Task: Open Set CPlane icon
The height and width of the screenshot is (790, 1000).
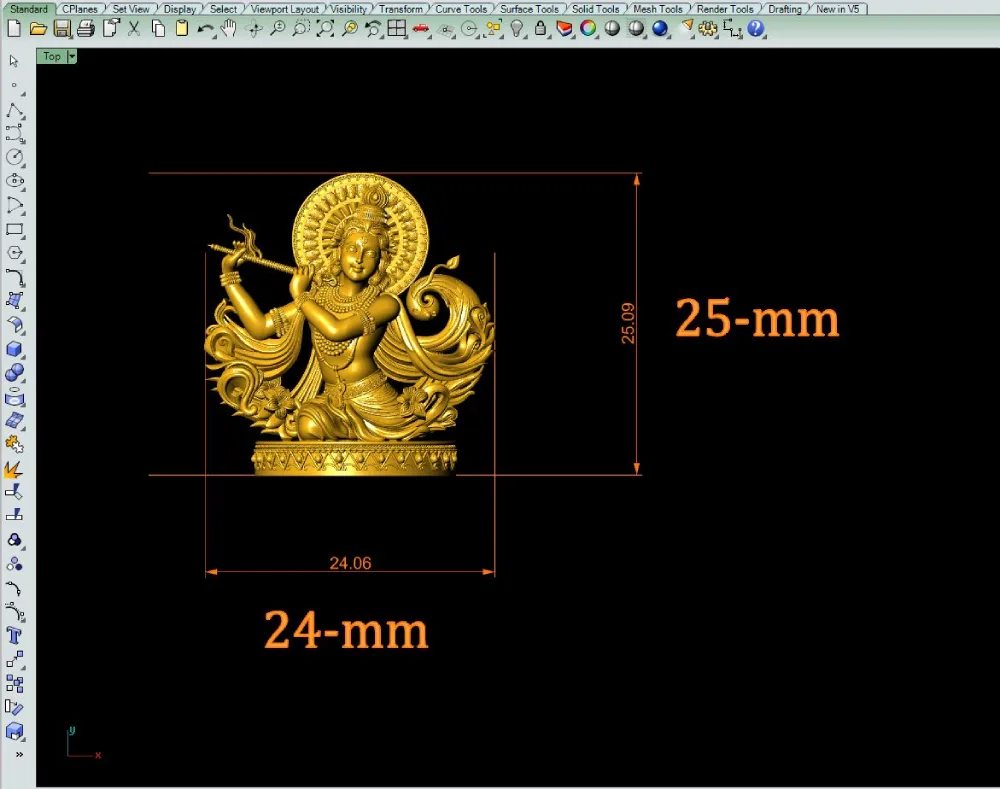Action: [x=445, y=29]
